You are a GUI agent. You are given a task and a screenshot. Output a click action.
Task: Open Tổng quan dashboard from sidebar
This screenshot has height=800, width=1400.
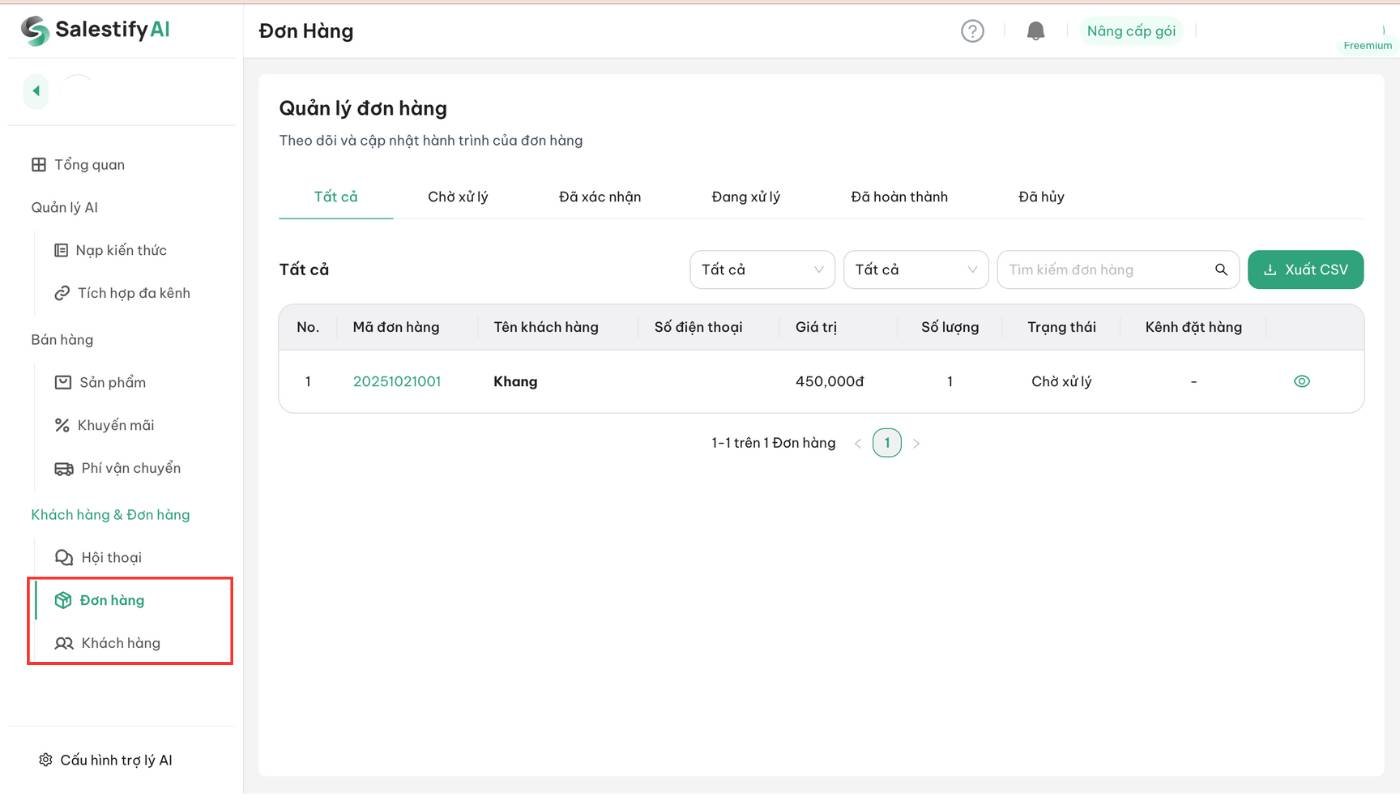click(89, 165)
